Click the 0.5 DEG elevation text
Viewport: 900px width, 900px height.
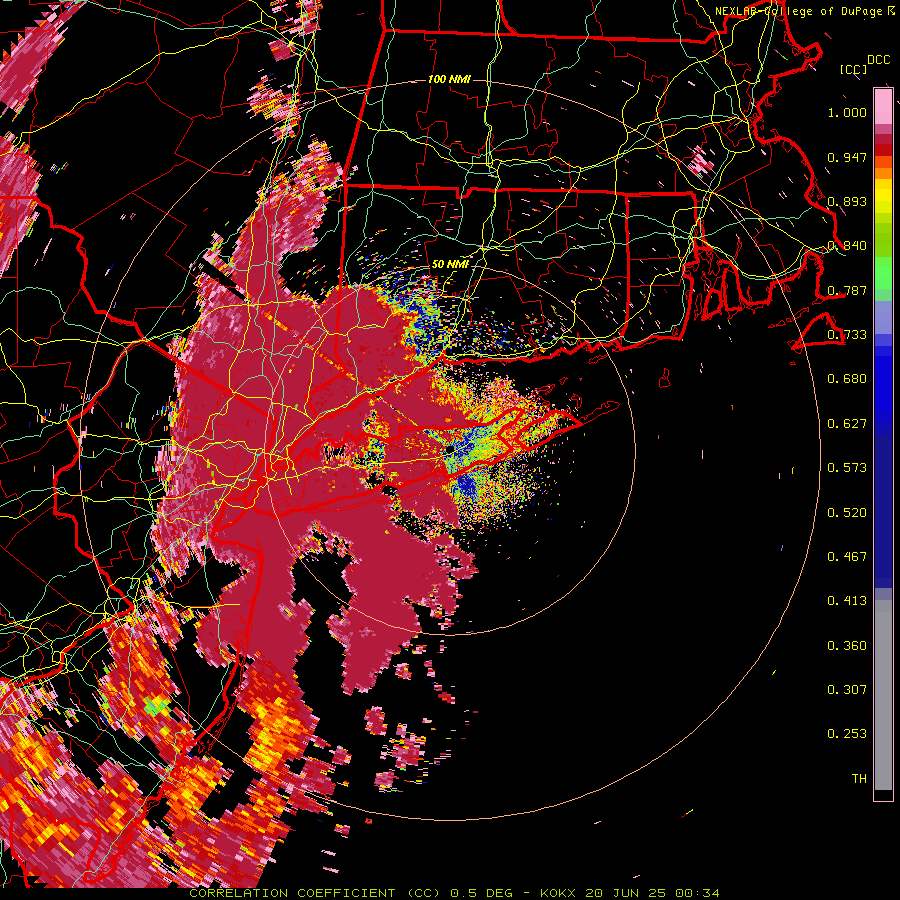click(482, 893)
